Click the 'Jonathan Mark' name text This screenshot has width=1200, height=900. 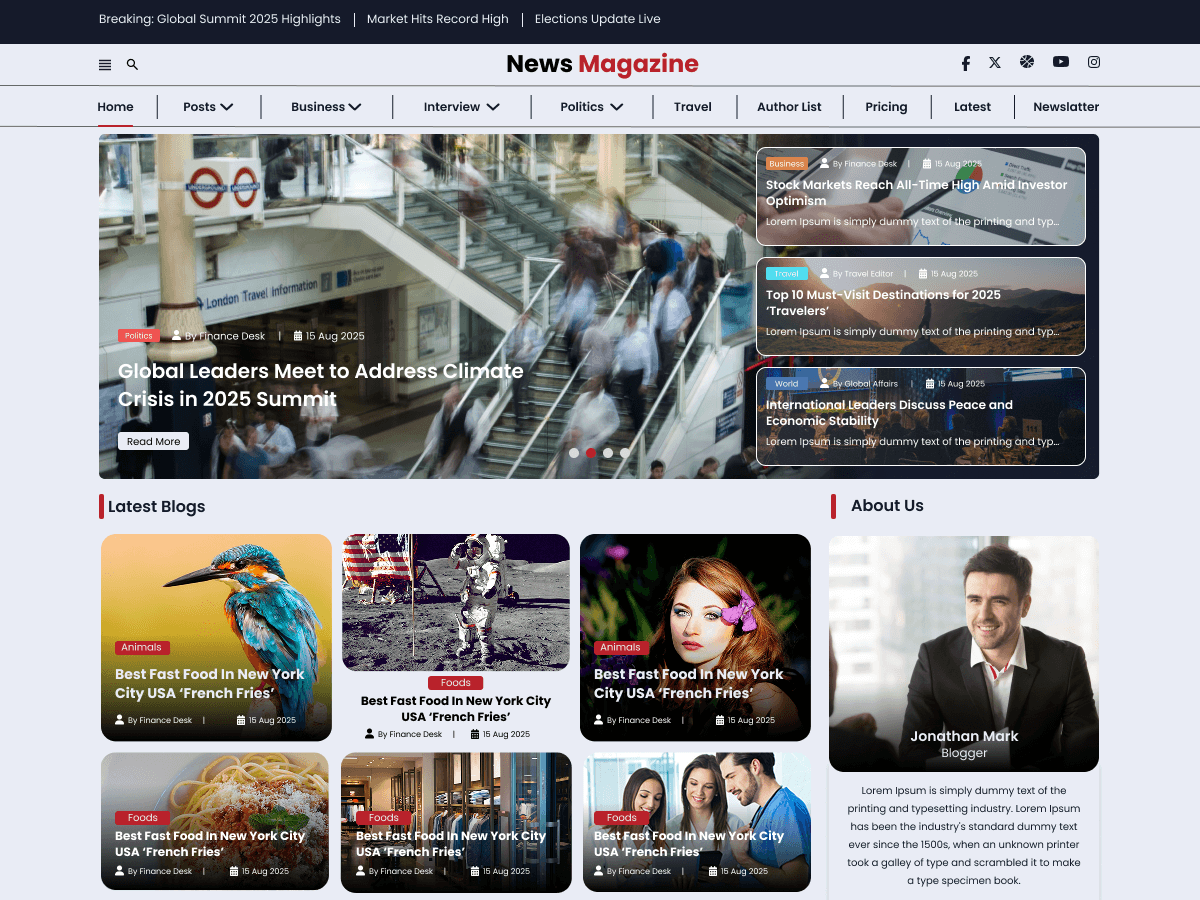[964, 736]
